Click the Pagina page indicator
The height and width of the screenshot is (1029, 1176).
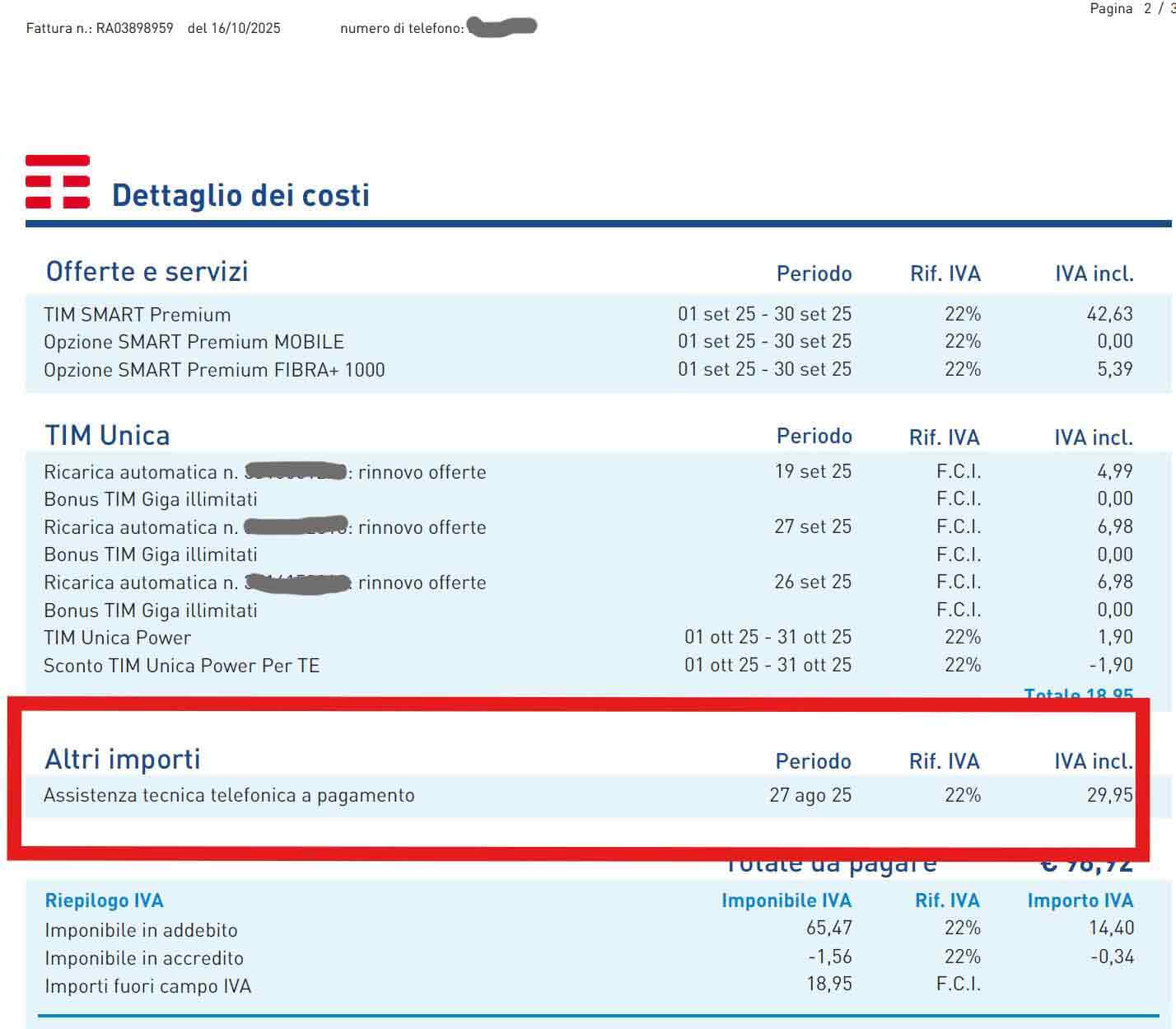pos(1130,9)
